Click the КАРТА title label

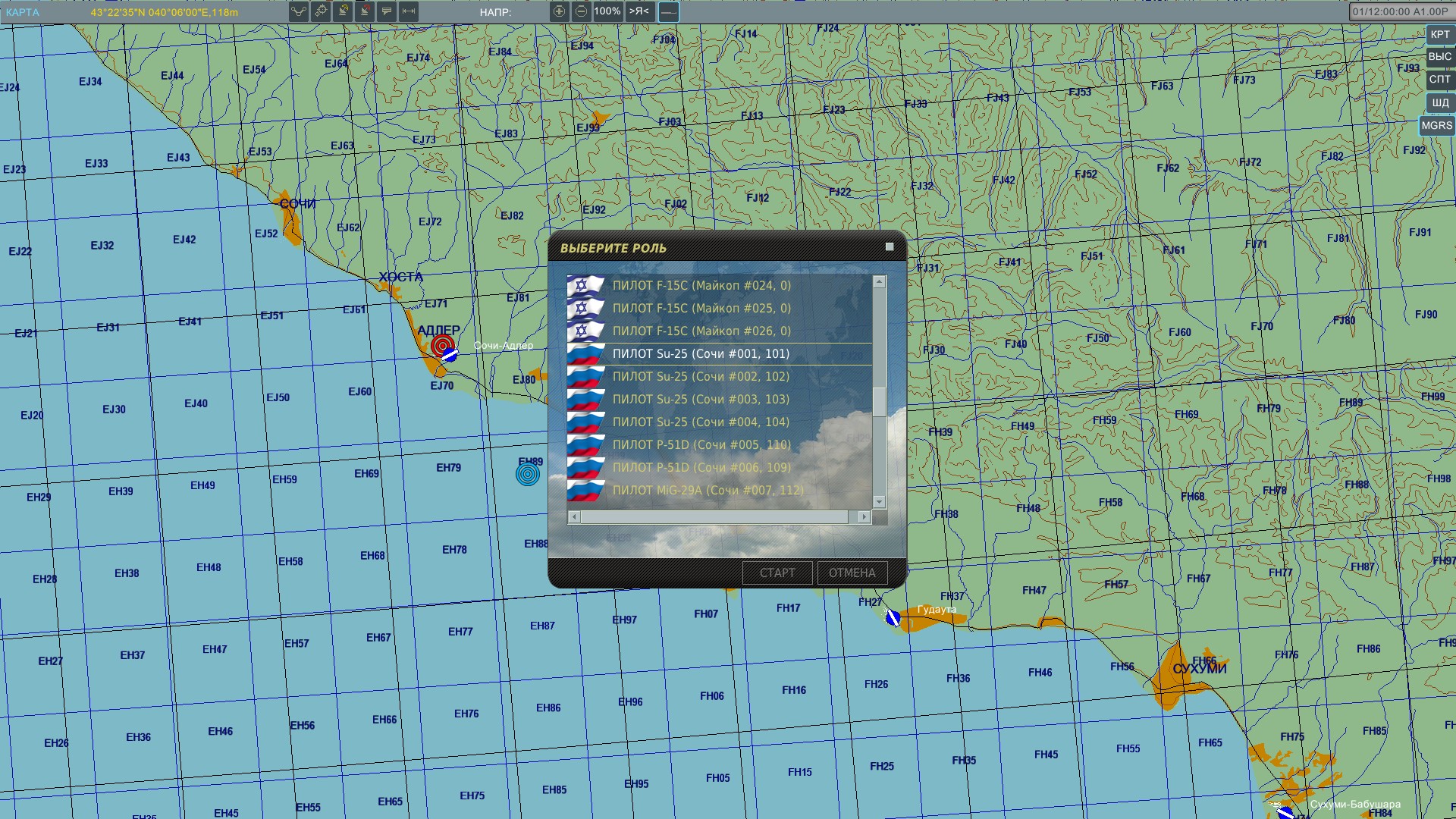coord(22,12)
